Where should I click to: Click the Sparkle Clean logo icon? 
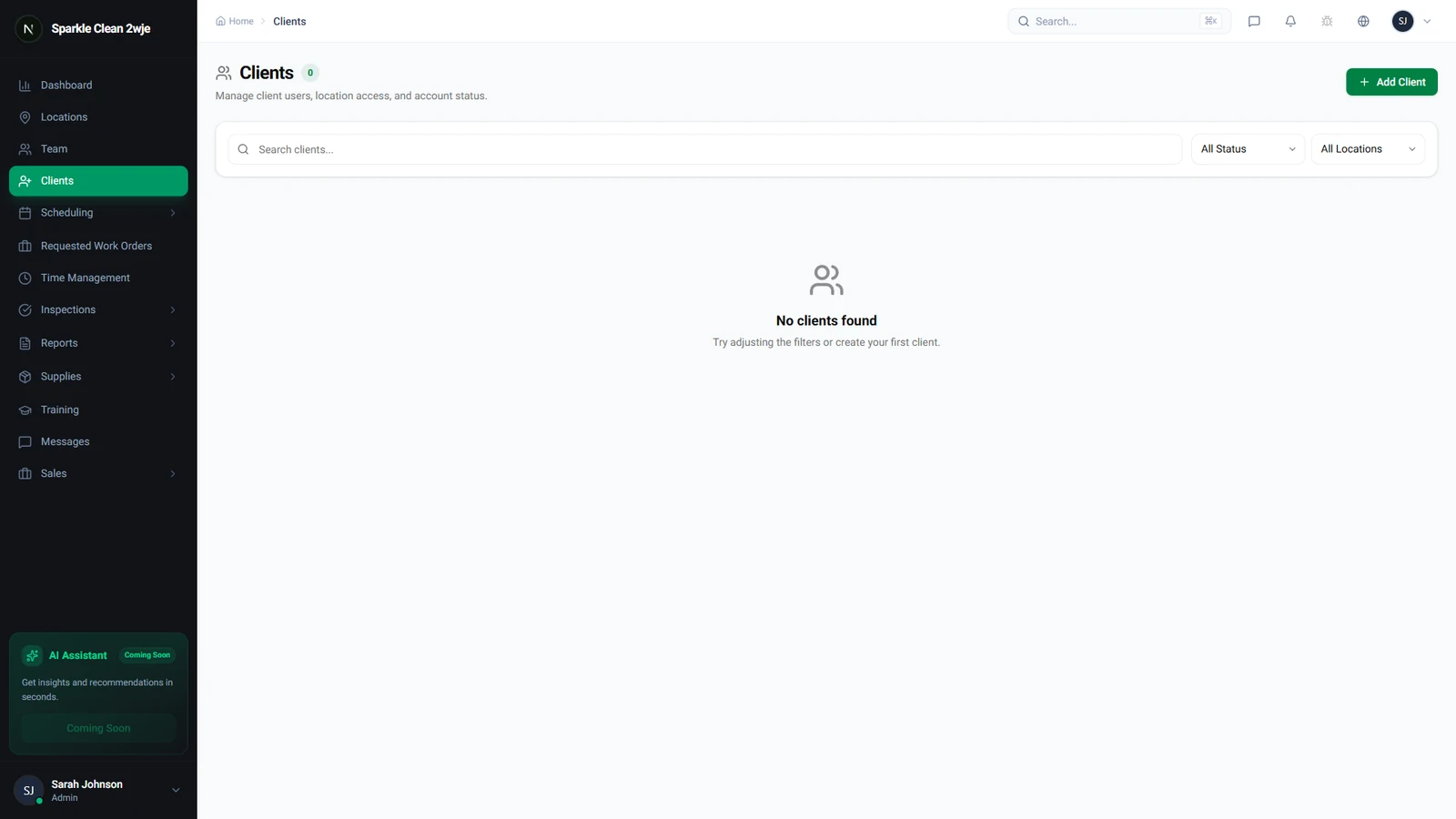(x=28, y=29)
